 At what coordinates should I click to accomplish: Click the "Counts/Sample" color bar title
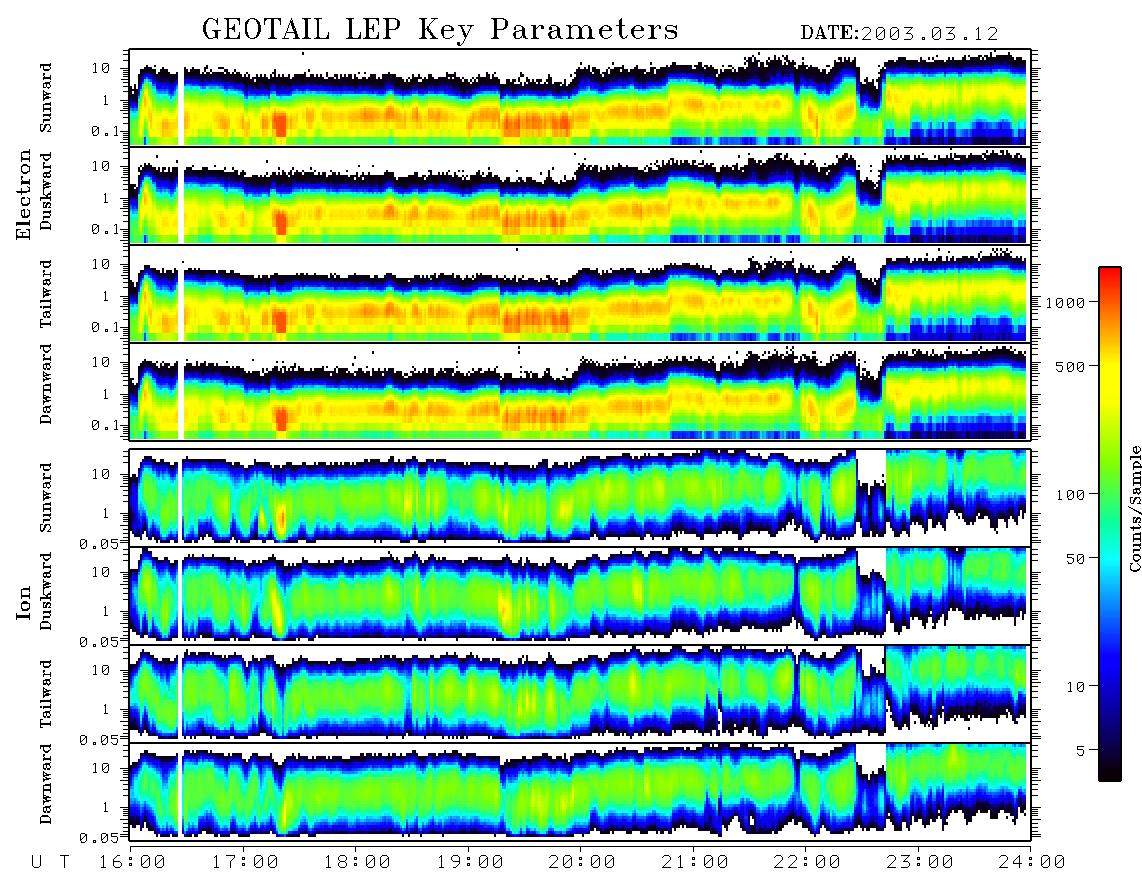pos(1134,508)
